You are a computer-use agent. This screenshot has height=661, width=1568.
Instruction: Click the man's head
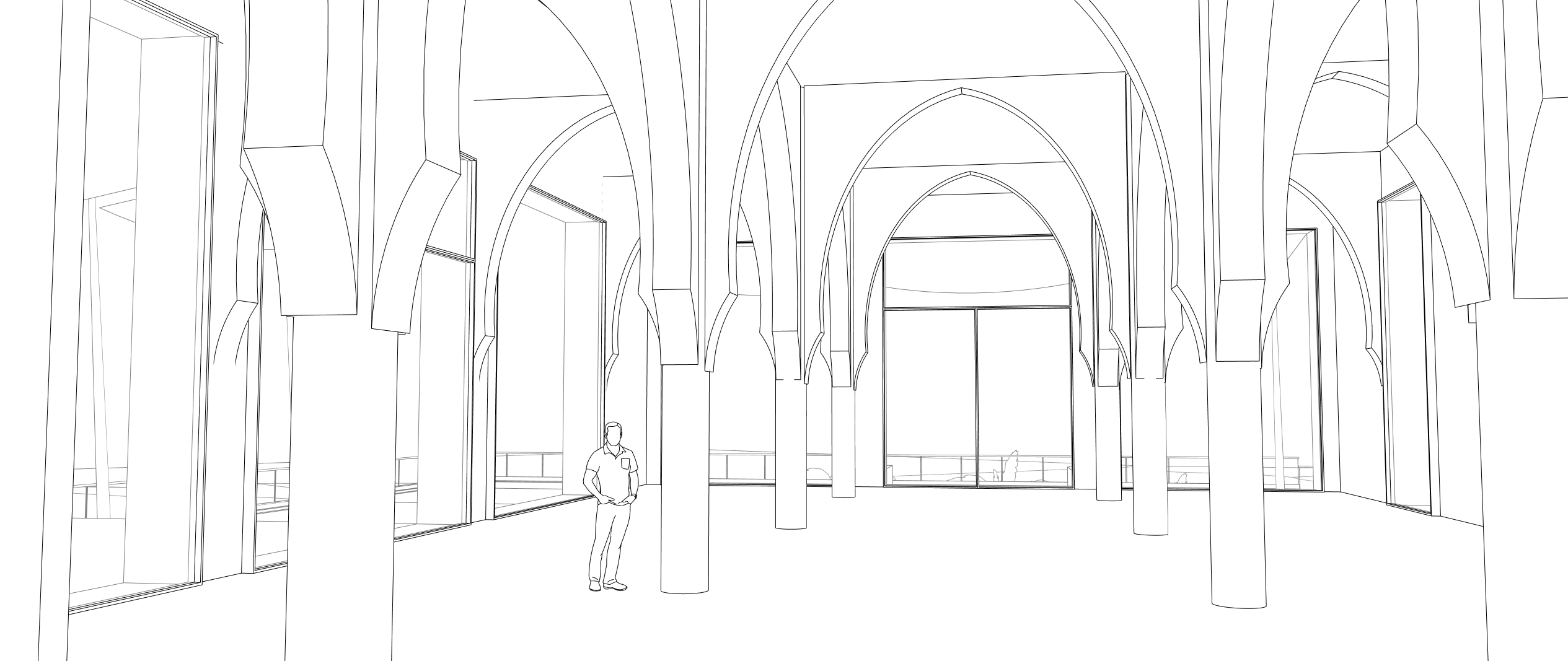click(x=614, y=434)
